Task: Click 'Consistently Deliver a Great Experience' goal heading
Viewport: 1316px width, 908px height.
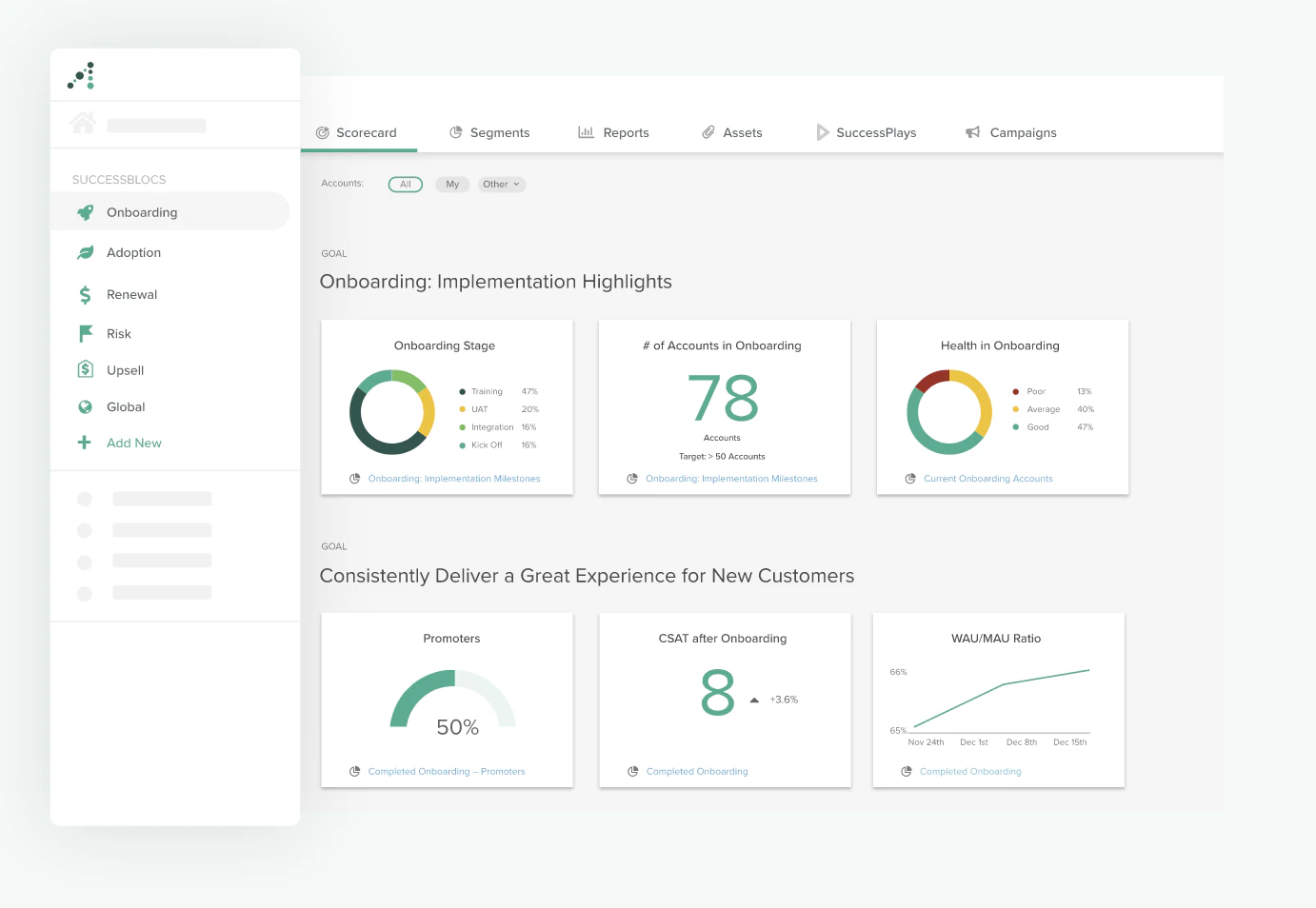Action: (587, 576)
